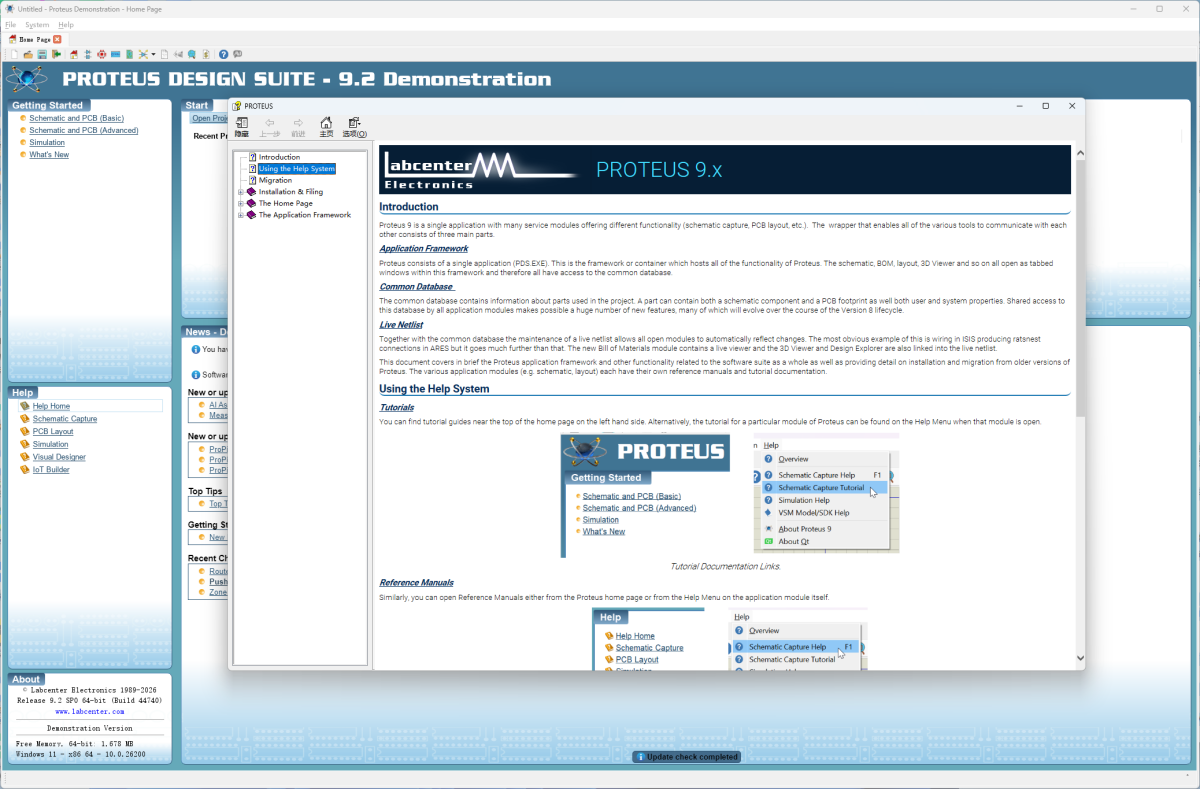Click the Home Page house toolbar icon
The width and height of the screenshot is (1200, 789).
pyautogui.click(x=74, y=54)
